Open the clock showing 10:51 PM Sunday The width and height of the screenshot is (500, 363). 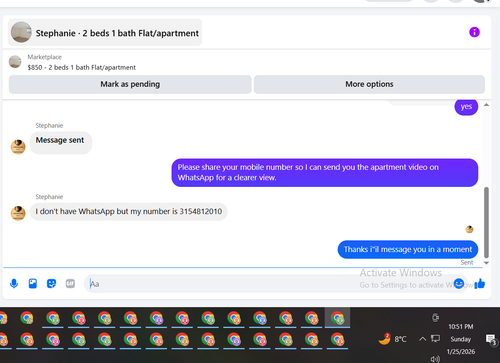coord(461,339)
